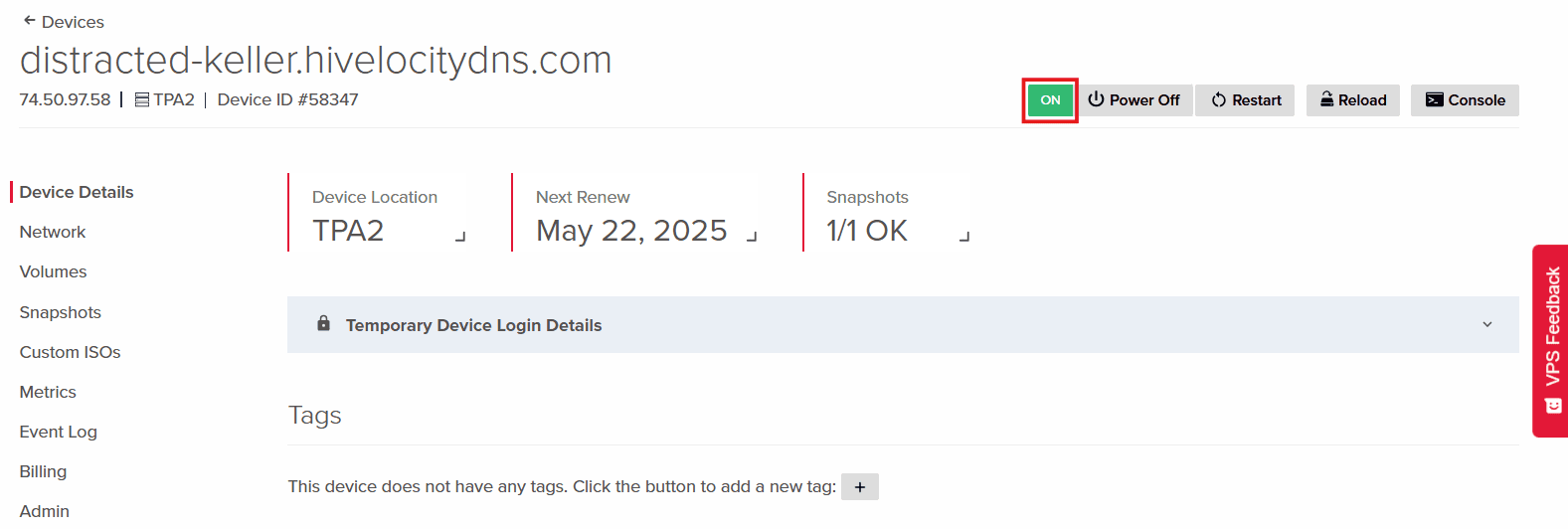Open Snapshots in the sidebar
The image size is (1568, 529).
tap(61, 312)
